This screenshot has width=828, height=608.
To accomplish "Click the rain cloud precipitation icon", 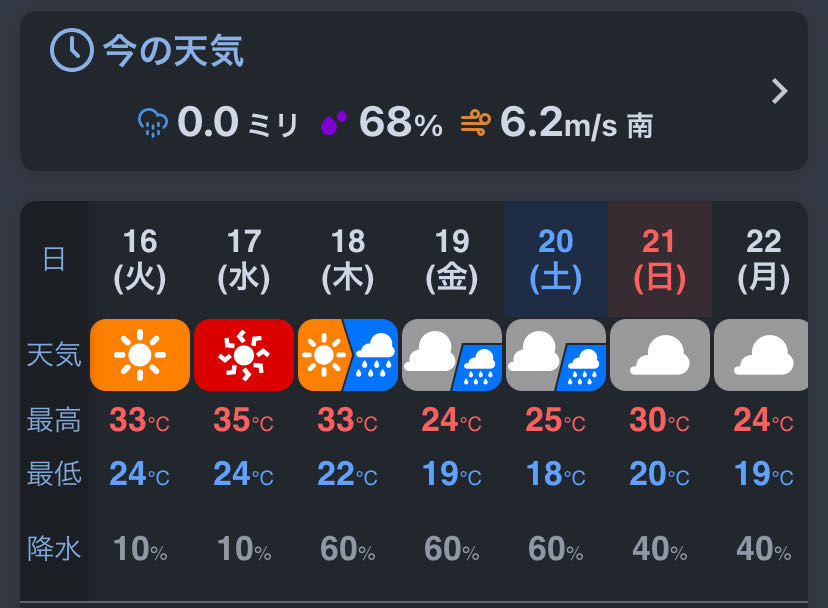I will tap(153, 123).
